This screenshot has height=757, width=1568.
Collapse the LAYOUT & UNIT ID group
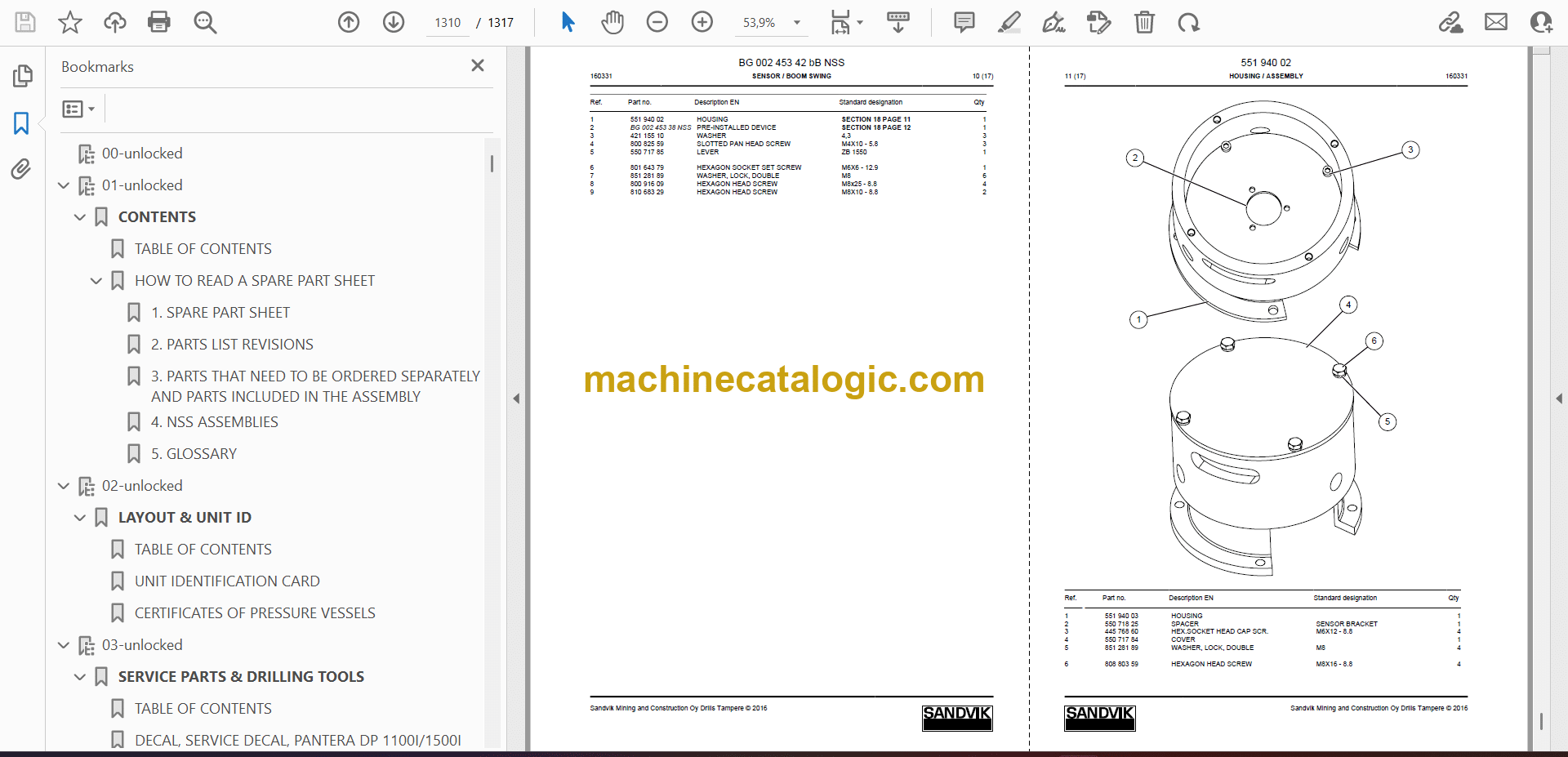(80, 518)
